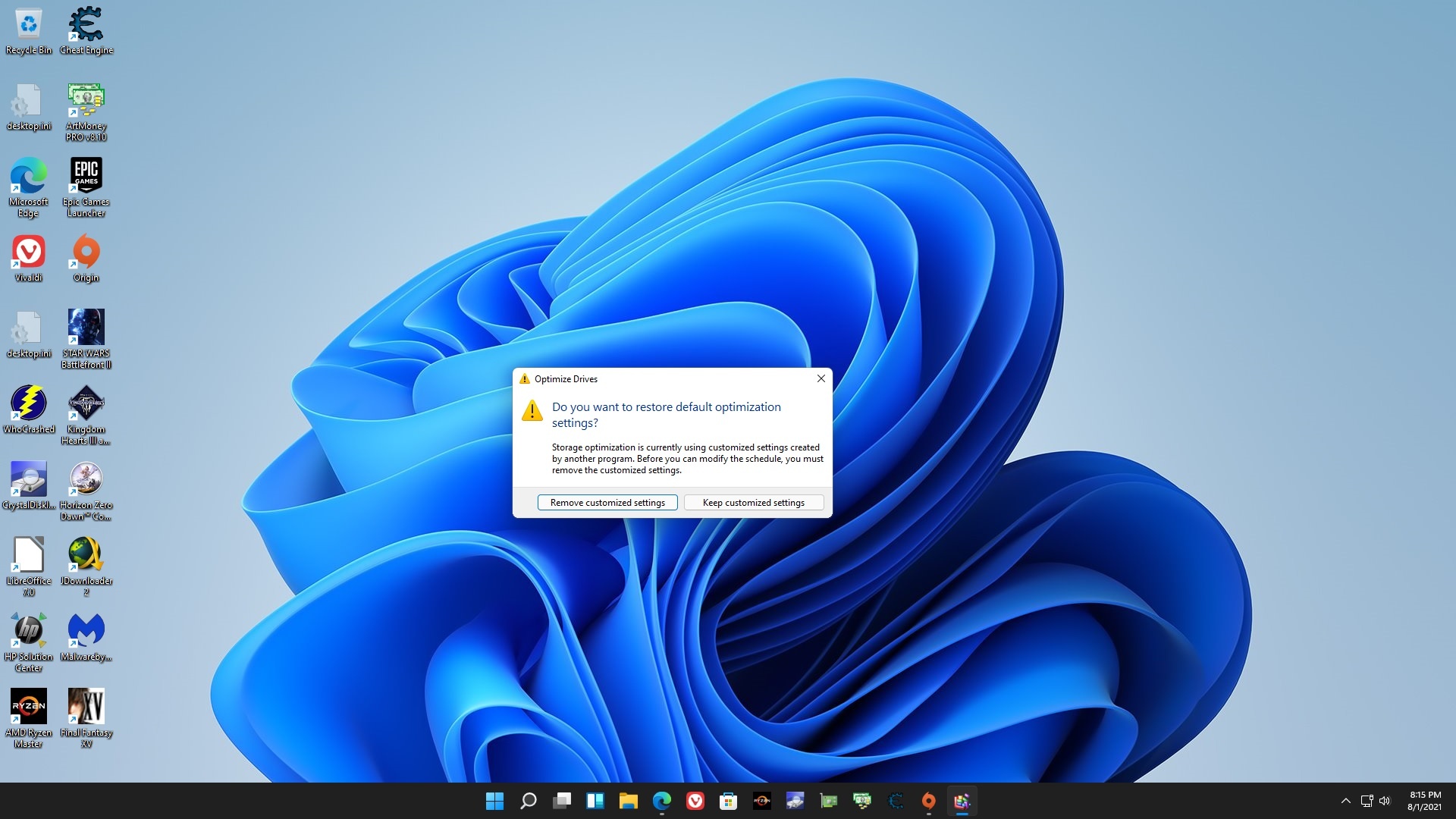
Task: Click Keep customized settings button
Action: pos(753,503)
